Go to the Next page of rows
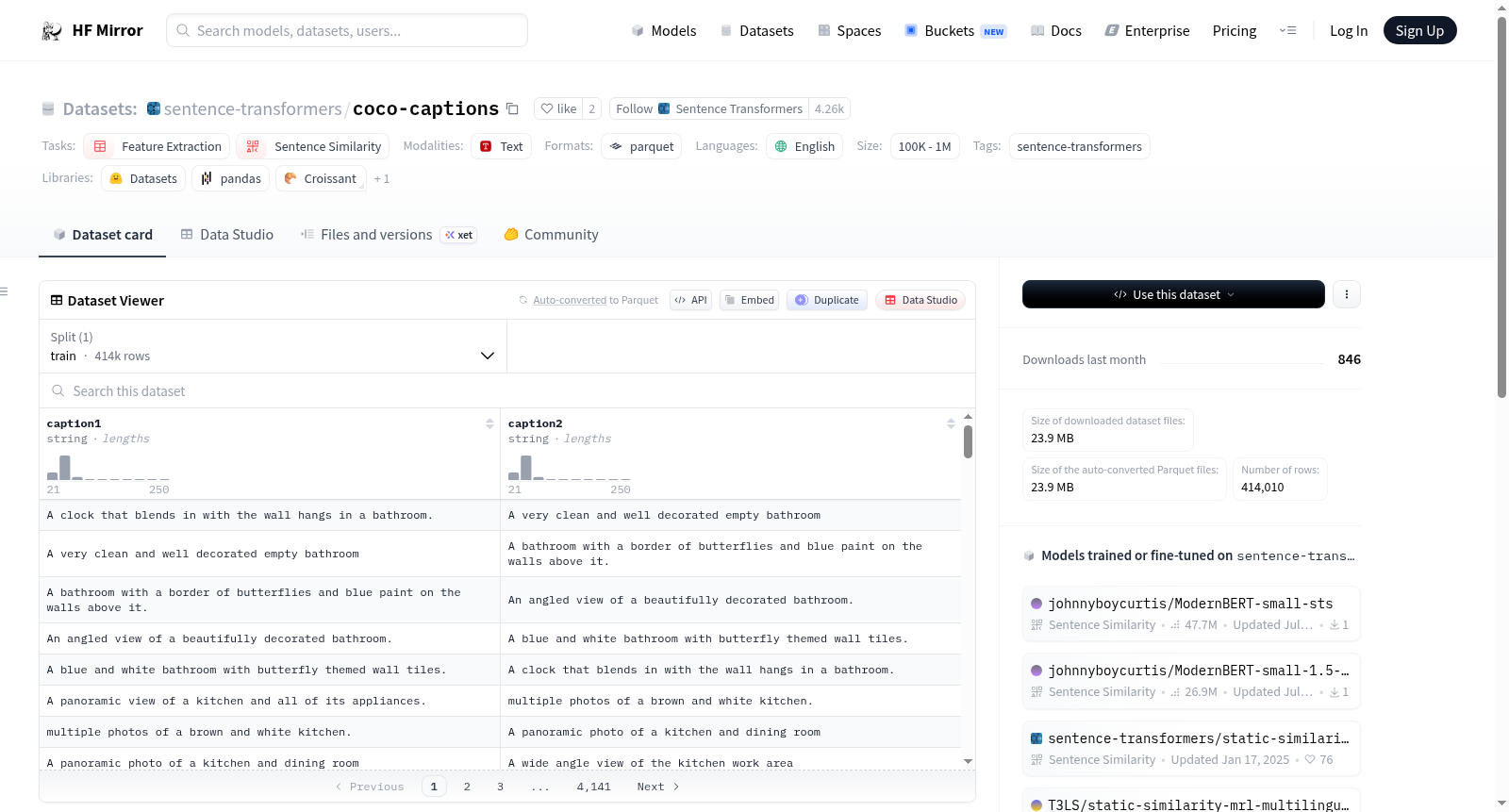The image size is (1509, 812). (x=658, y=787)
